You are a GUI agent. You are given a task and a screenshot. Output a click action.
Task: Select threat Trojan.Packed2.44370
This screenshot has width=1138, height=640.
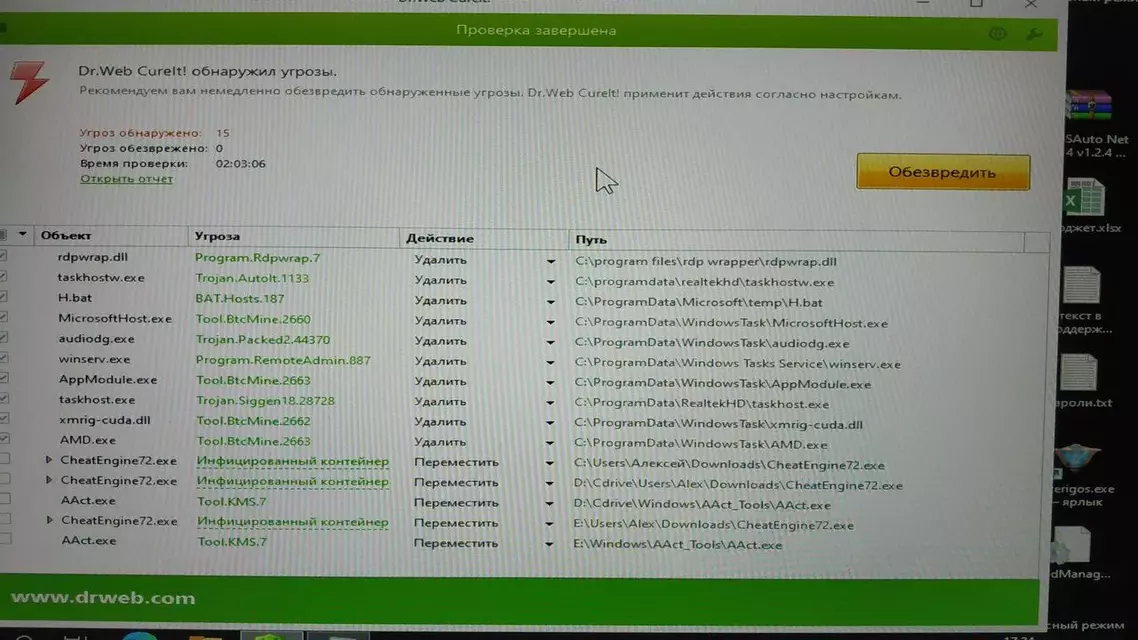click(x=263, y=339)
